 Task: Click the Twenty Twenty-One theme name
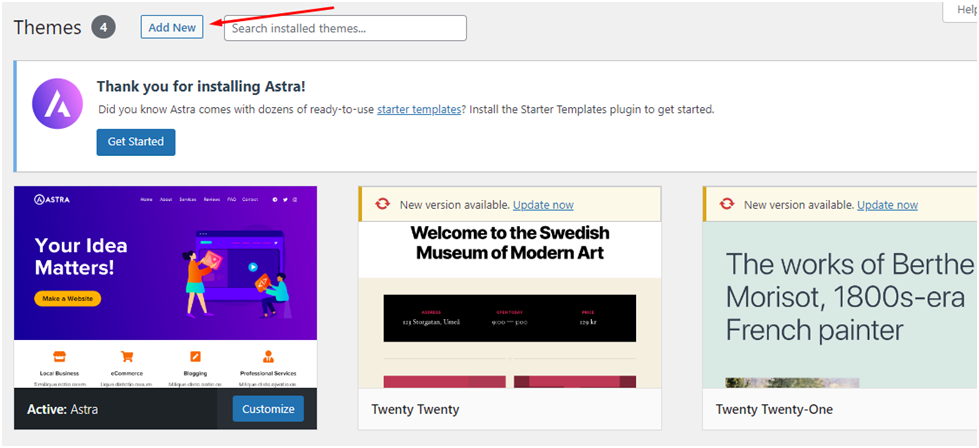pos(774,409)
